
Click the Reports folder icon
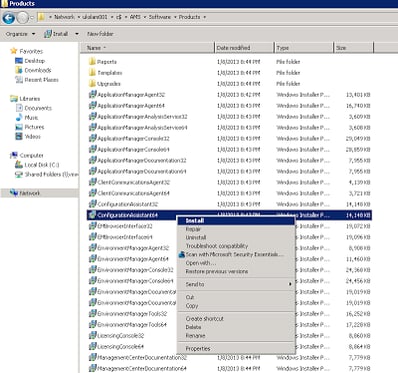point(92,62)
